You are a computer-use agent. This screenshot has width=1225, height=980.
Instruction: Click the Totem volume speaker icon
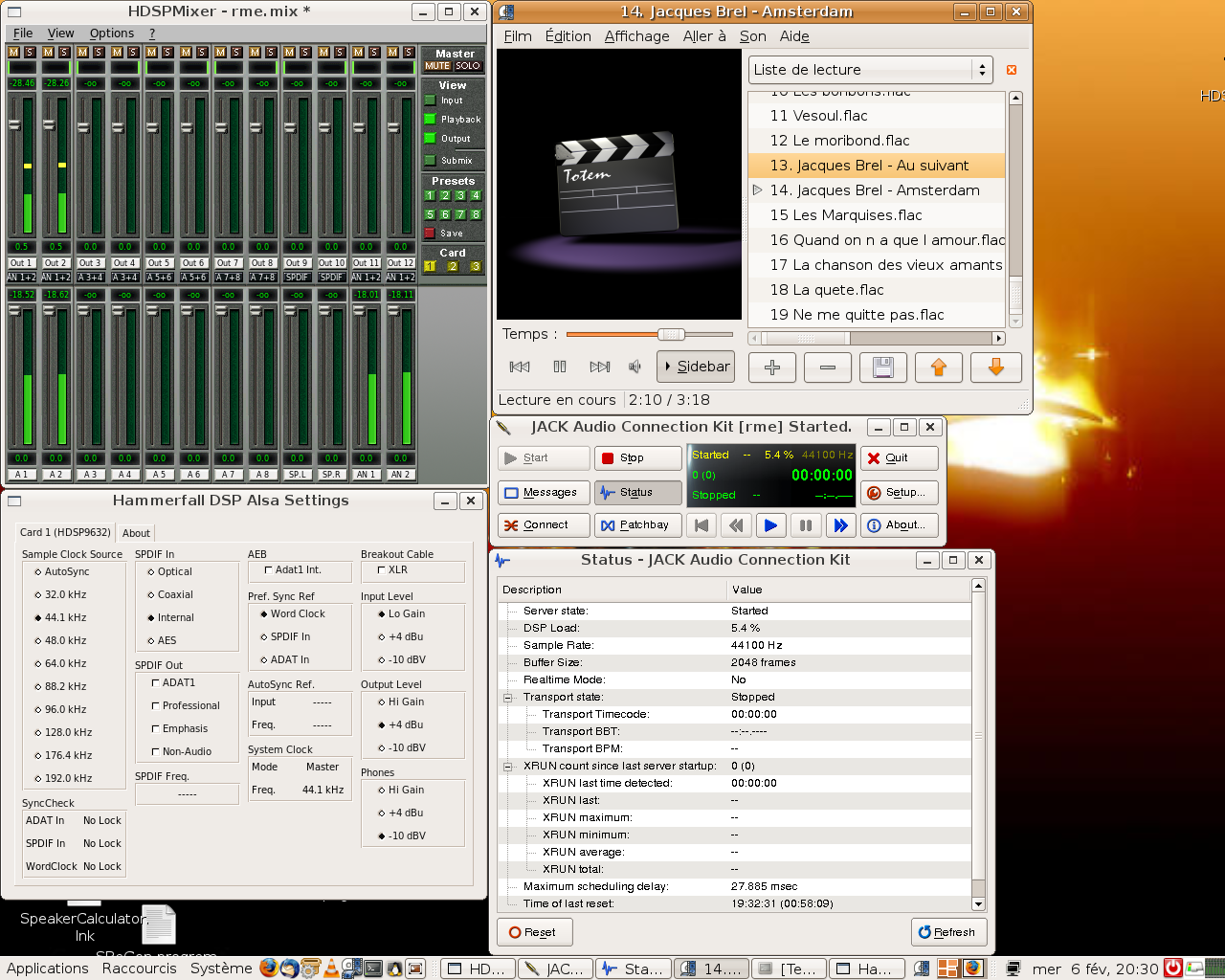point(635,367)
